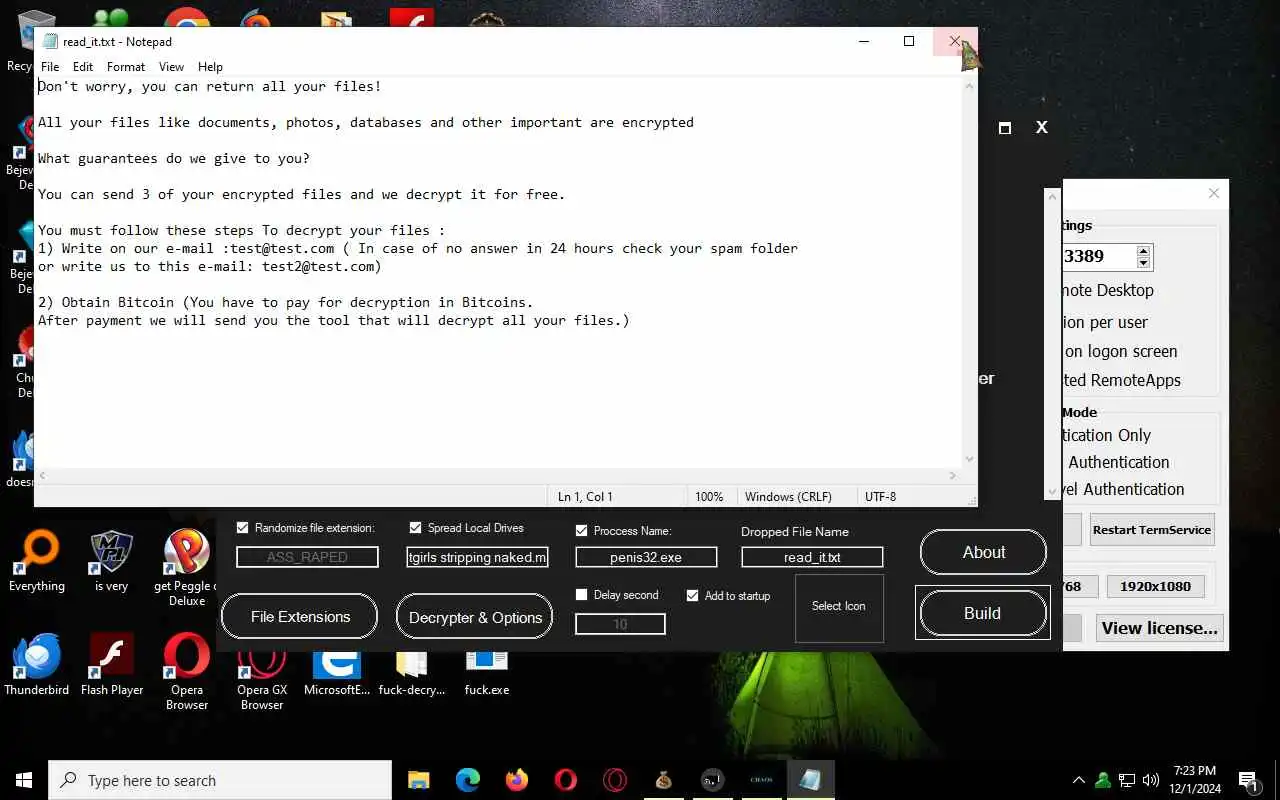Screen dimensions: 1280x800
Task: Click the Dropped File Name field read_it.txt
Action: point(812,557)
